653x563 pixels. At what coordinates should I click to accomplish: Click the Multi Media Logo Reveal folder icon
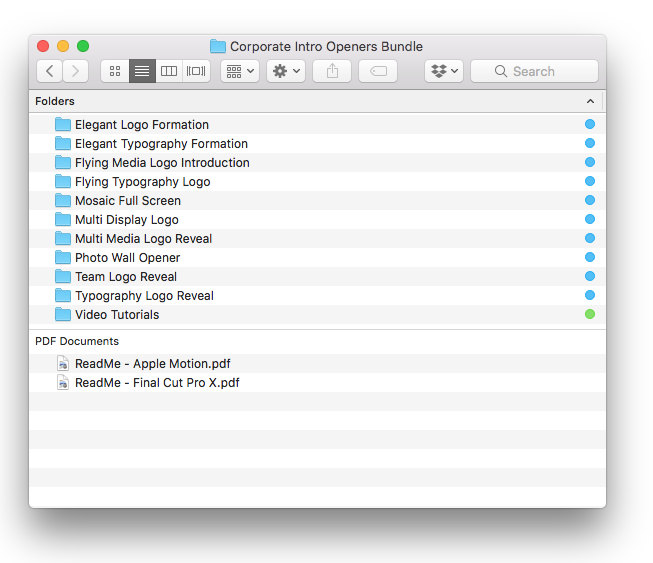pos(63,238)
